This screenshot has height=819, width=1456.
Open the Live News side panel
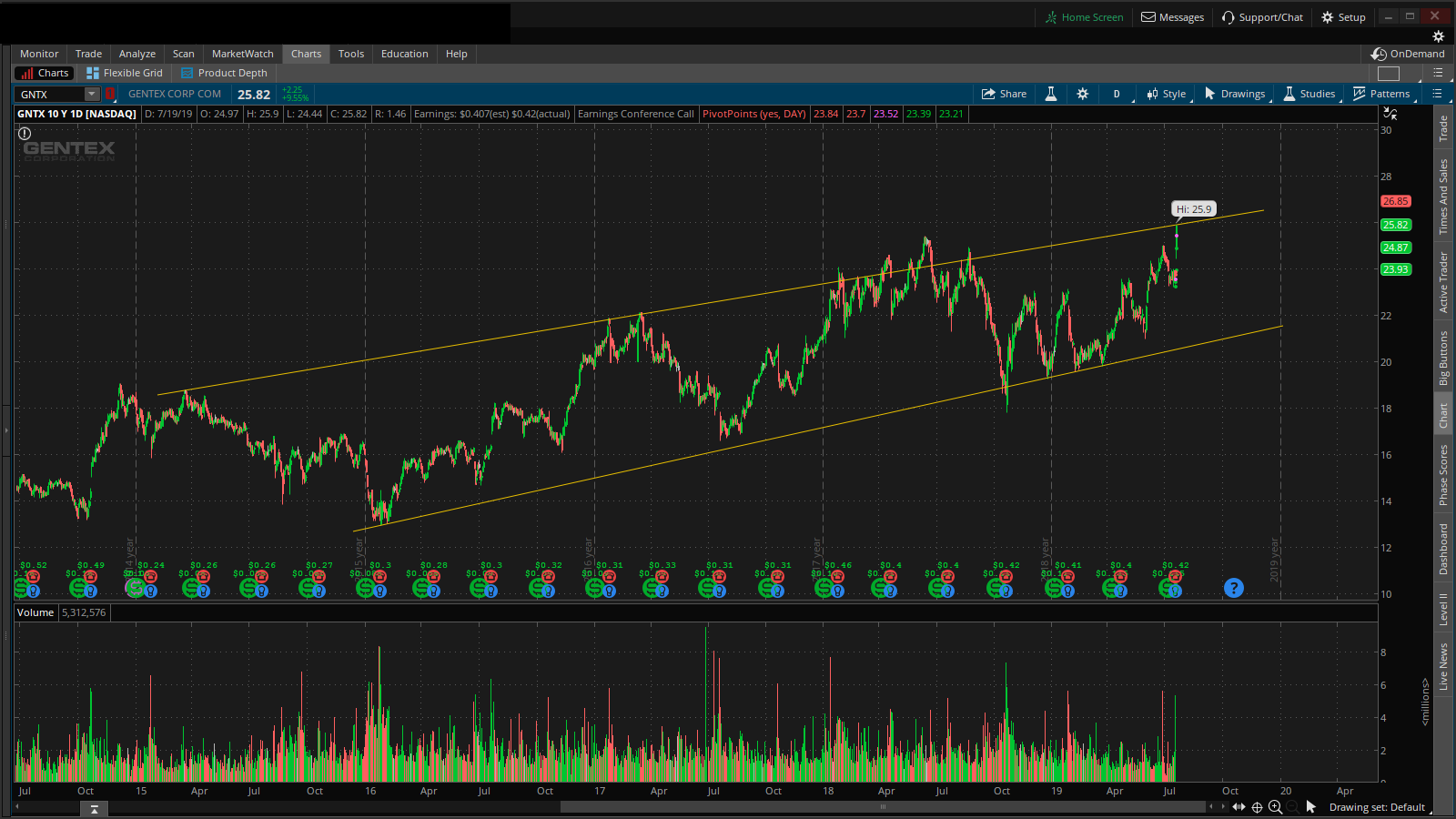click(x=1443, y=666)
